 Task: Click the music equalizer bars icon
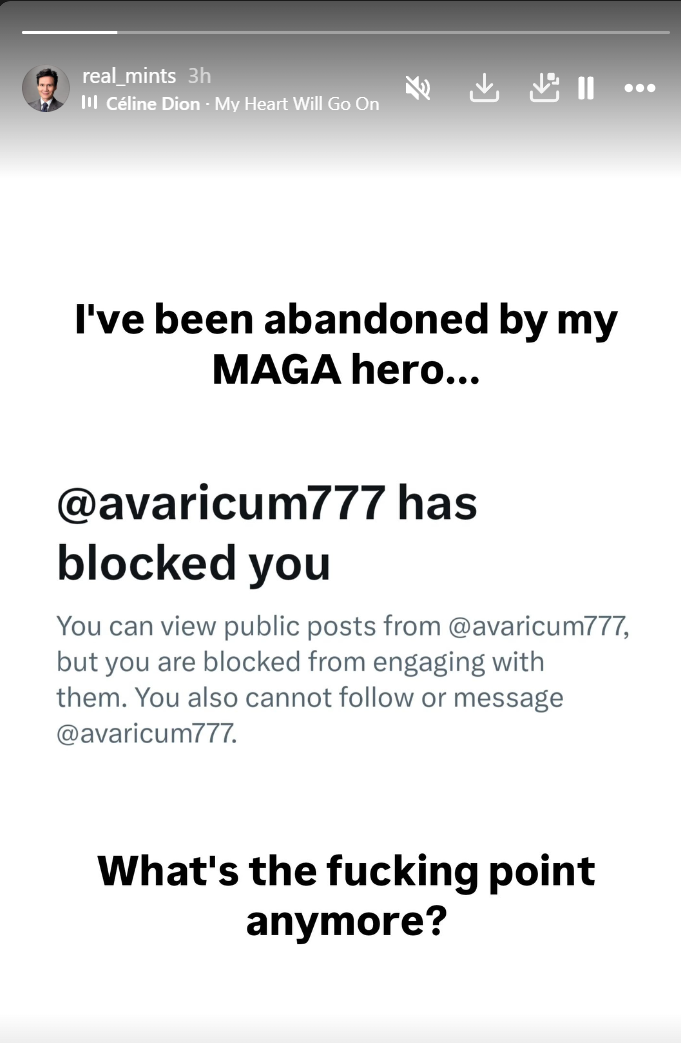click(90, 102)
